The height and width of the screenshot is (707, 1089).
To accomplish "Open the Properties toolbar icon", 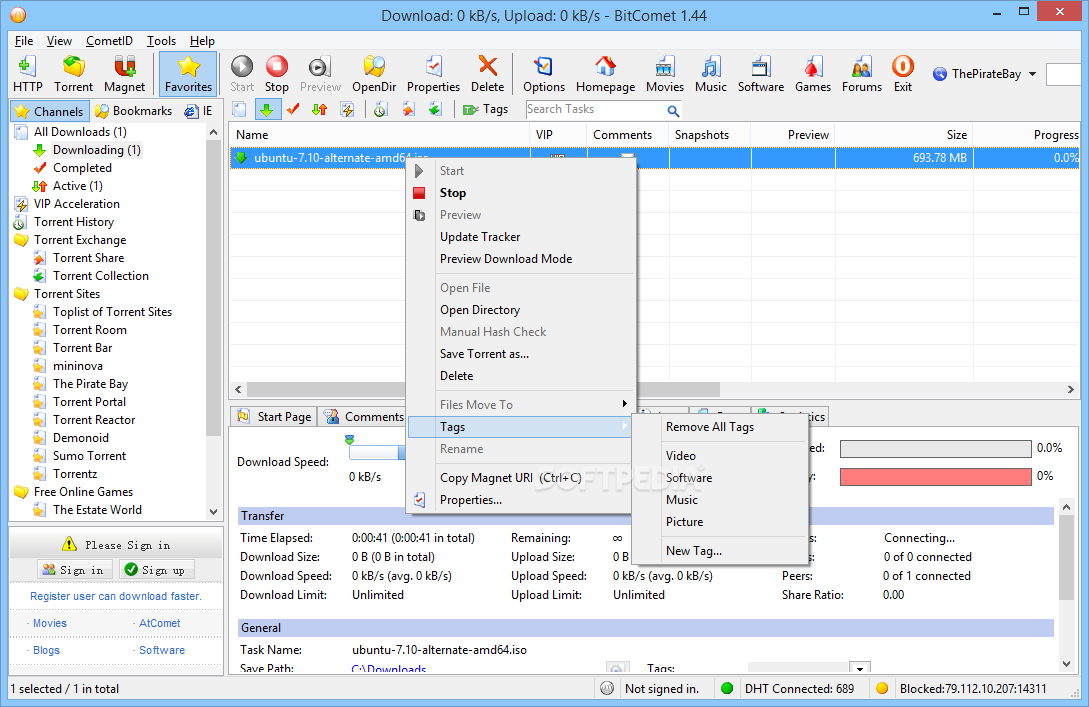I will tap(433, 74).
